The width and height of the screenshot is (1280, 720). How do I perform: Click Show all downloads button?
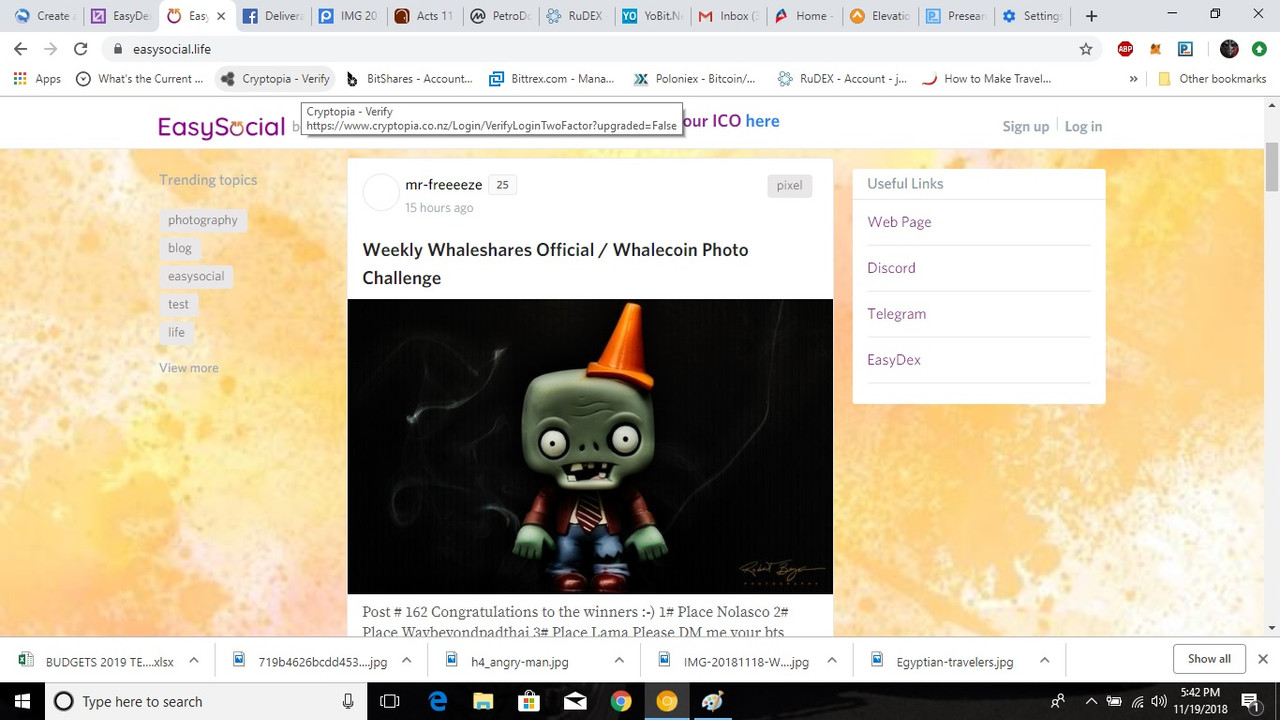click(1209, 659)
